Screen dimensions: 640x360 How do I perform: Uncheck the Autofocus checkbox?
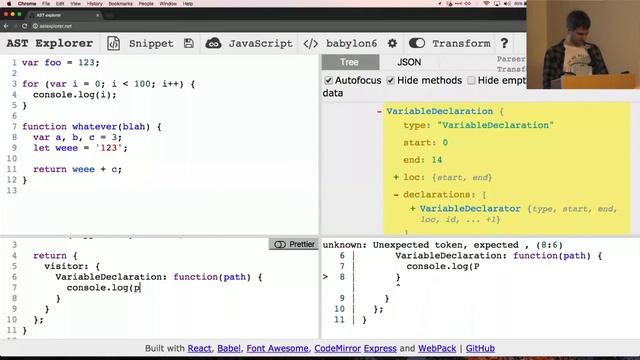329,80
